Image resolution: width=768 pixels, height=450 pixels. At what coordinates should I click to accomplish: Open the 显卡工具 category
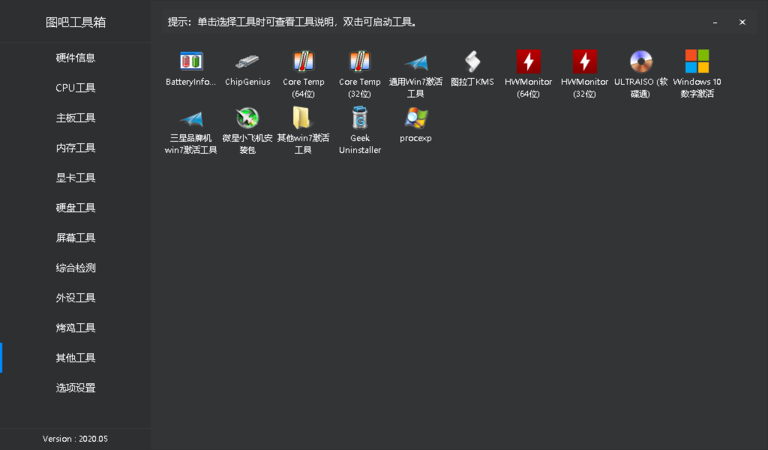click(x=75, y=178)
